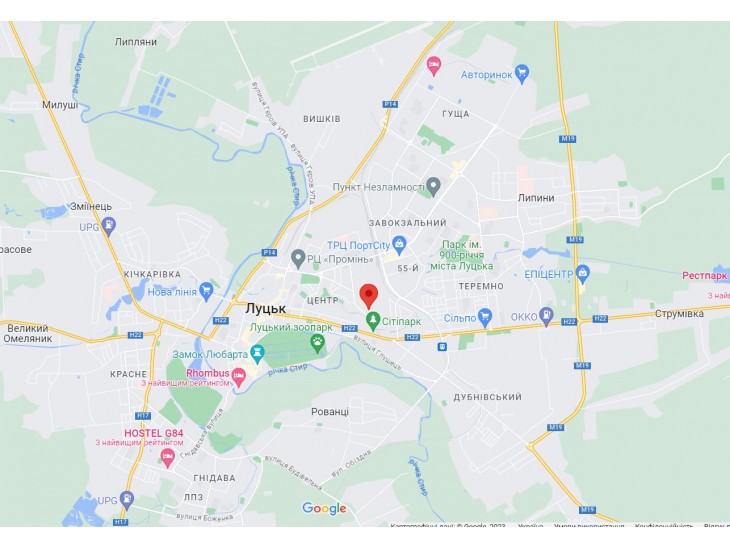Select the Парк ім. 900-річчя міста Луцька label
Image resolution: width=730 pixels, height=547 pixels.
click(x=461, y=255)
